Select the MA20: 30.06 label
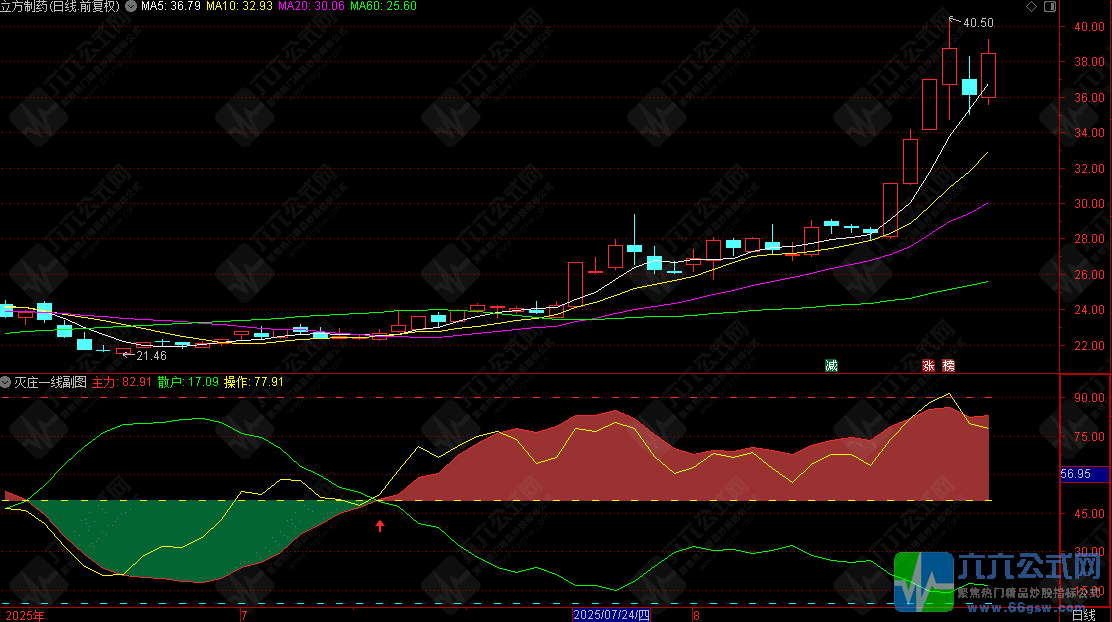Screen dimensions: 1112x622 tap(311, 6)
